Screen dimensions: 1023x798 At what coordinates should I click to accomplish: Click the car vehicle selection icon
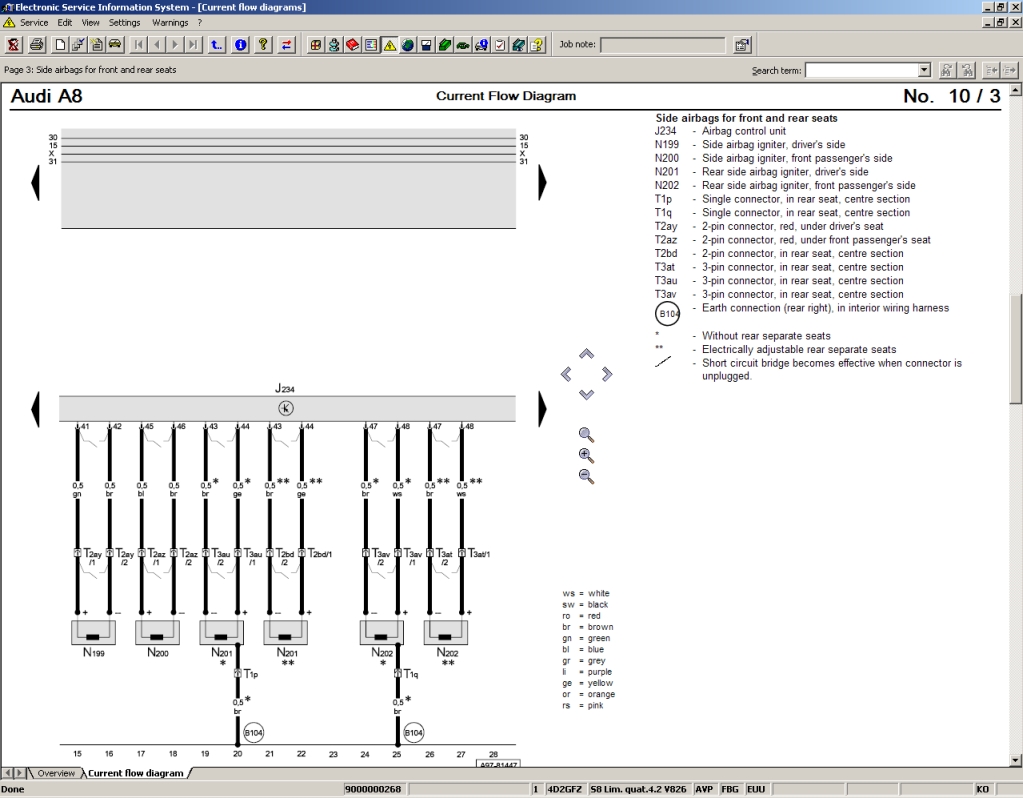(x=115, y=45)
